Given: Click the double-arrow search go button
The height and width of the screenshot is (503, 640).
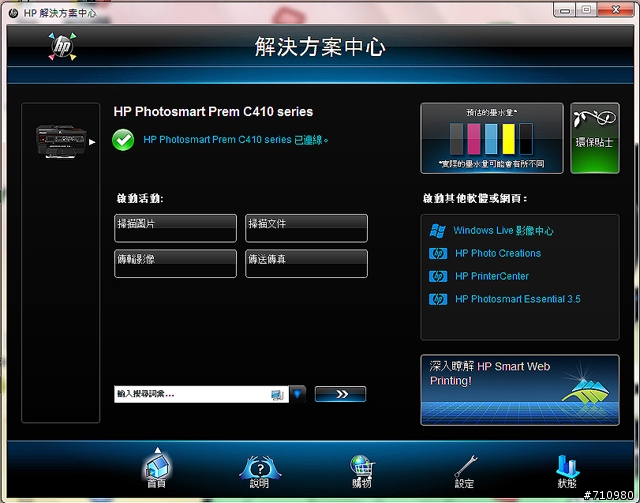Looking at the screenshot, I should click(x=340, y=394).
